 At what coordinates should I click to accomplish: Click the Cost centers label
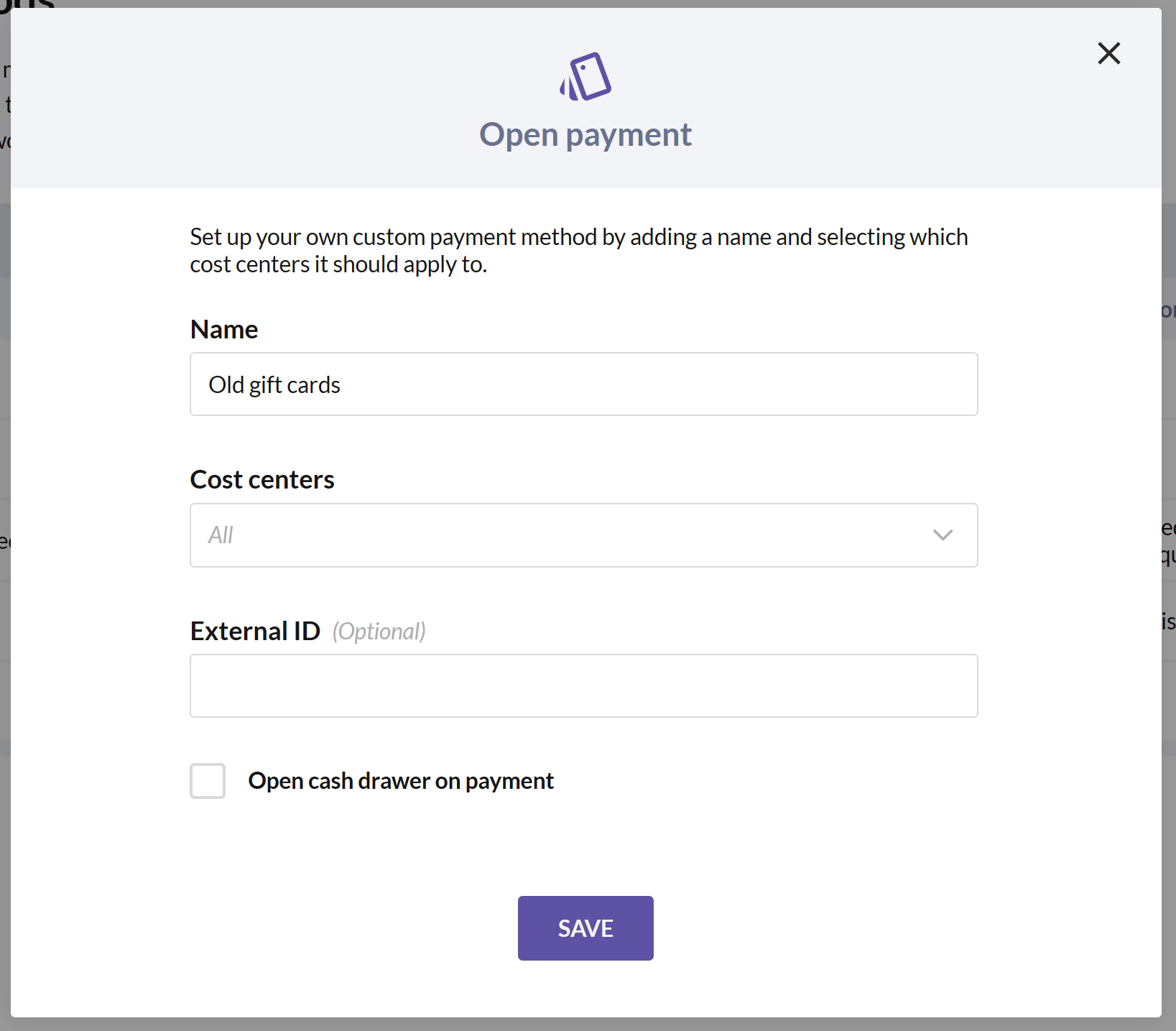point(262,480)
